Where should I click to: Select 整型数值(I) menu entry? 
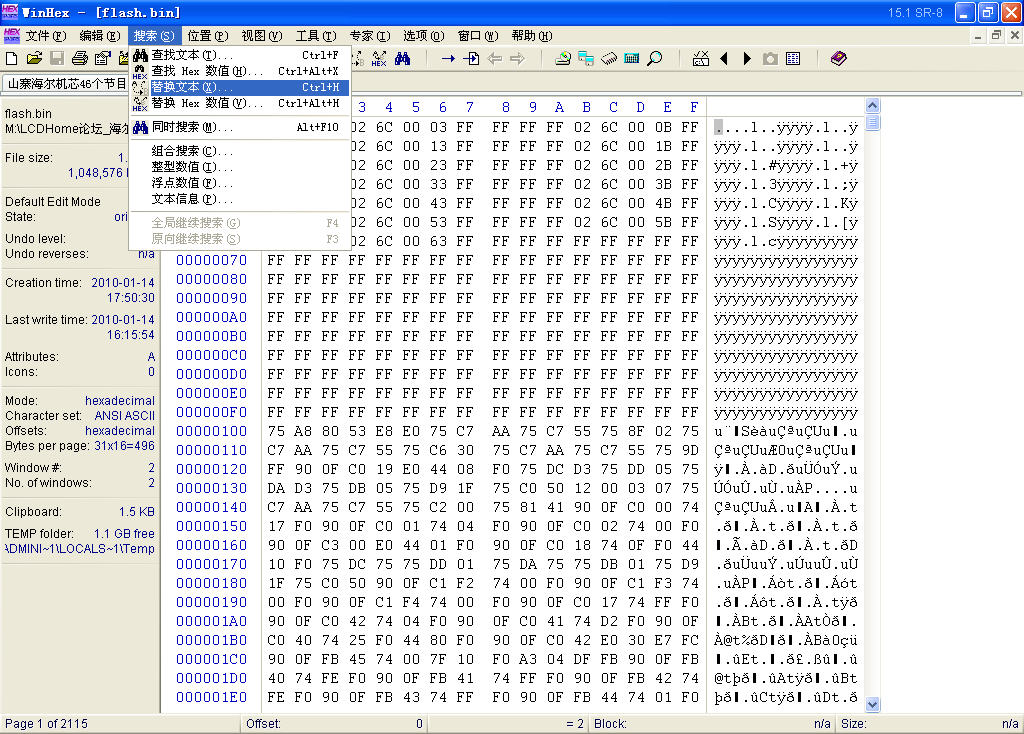pyautogui.click(x=240, y=167)
